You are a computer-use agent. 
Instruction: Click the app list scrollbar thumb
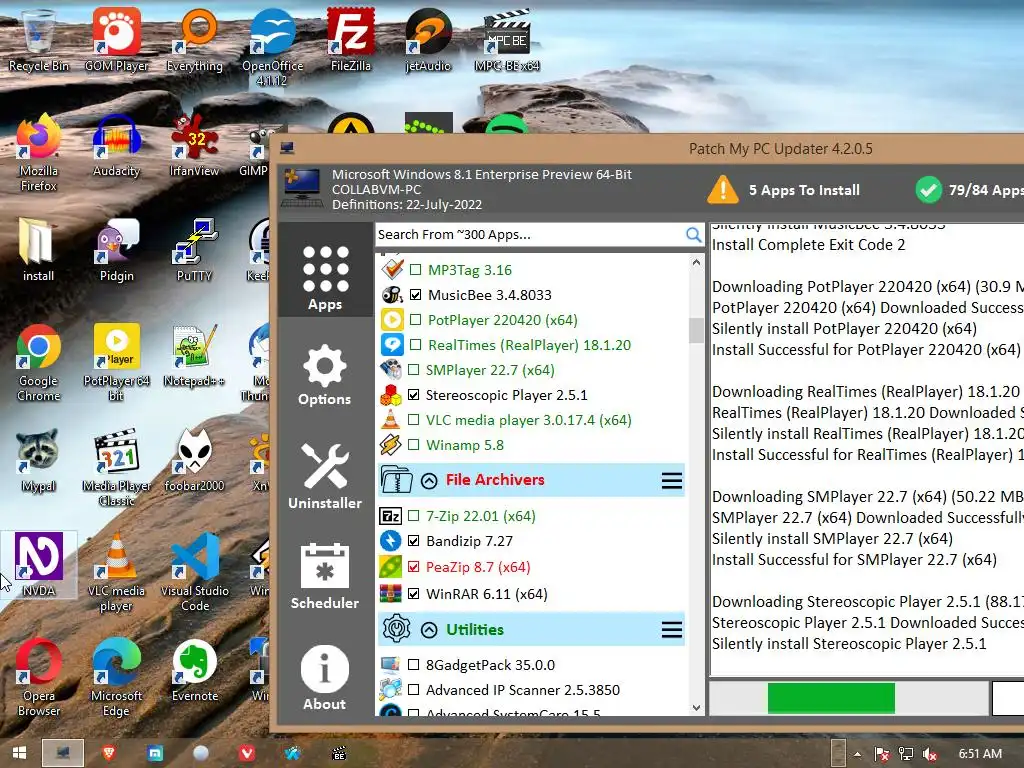pos(696,330)
